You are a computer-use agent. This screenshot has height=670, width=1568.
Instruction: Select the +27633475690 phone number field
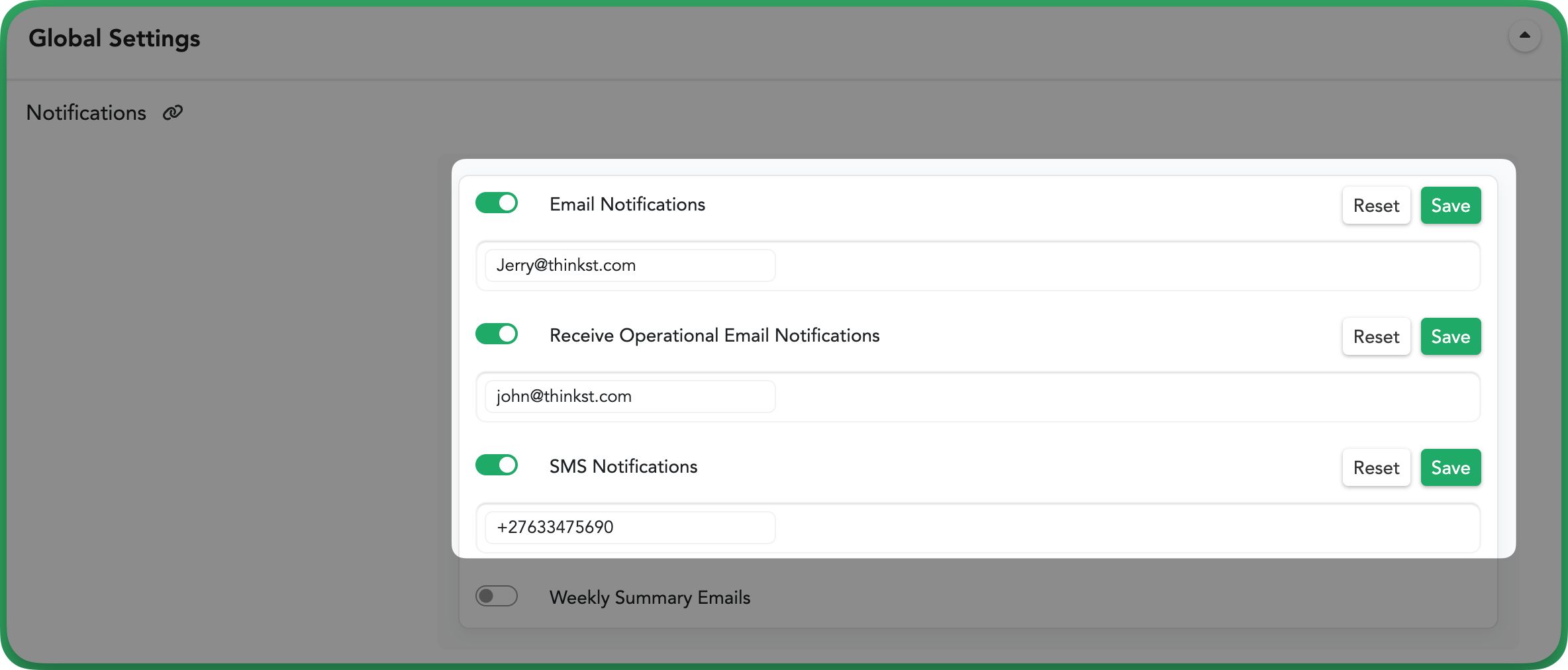630,528
